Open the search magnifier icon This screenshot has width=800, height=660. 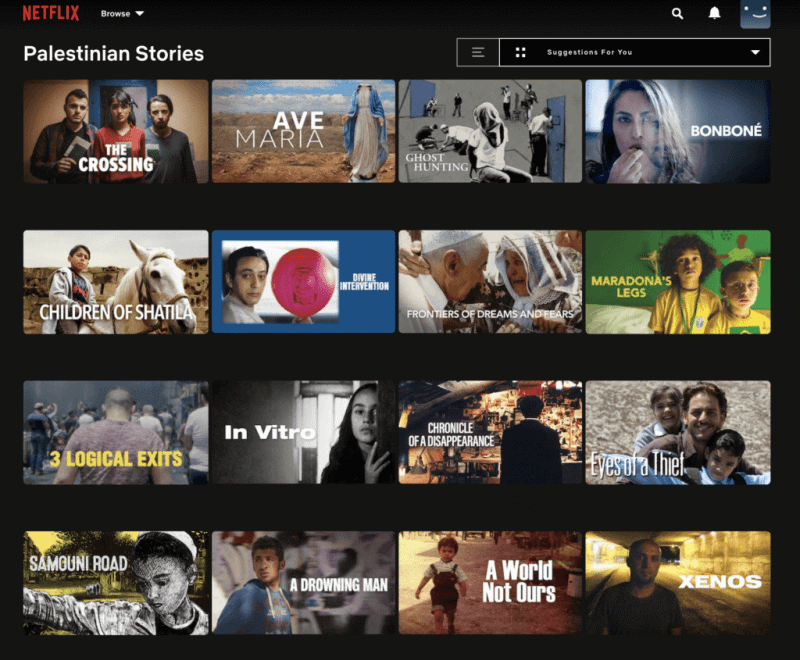tap(677, 13)
